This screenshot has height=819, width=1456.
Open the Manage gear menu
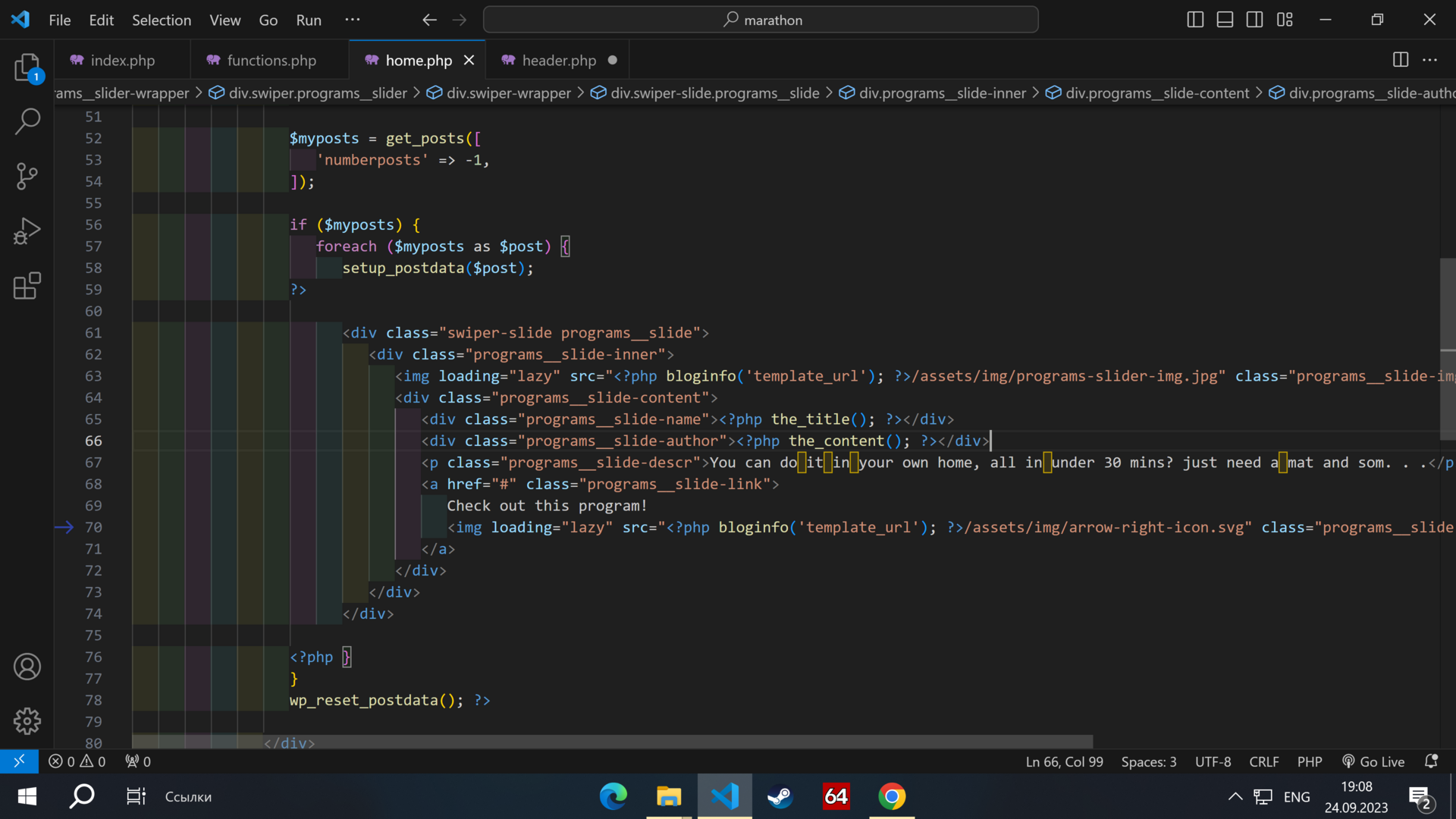click(x=27, y=721)
